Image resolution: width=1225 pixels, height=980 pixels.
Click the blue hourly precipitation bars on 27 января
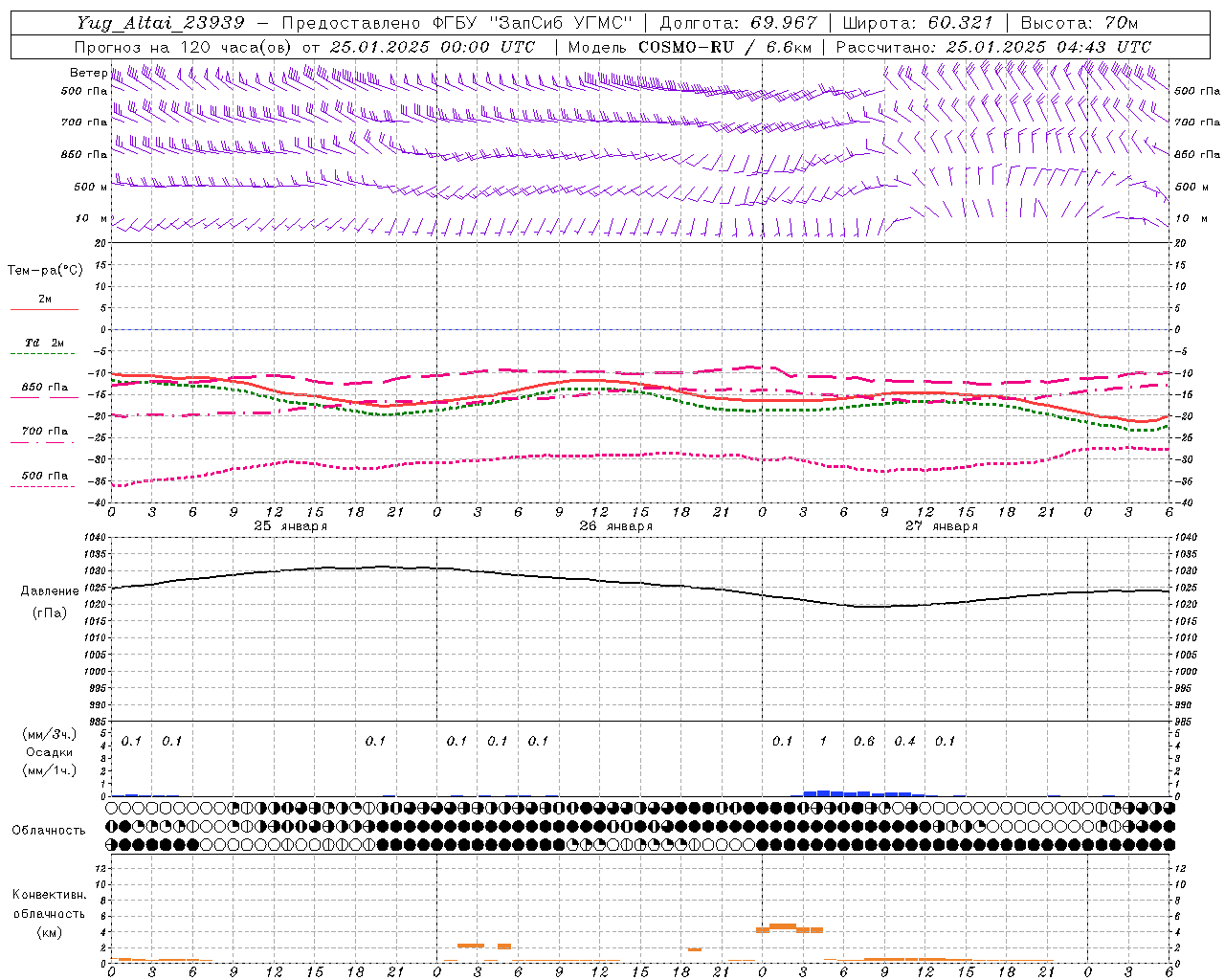point(863,793)
